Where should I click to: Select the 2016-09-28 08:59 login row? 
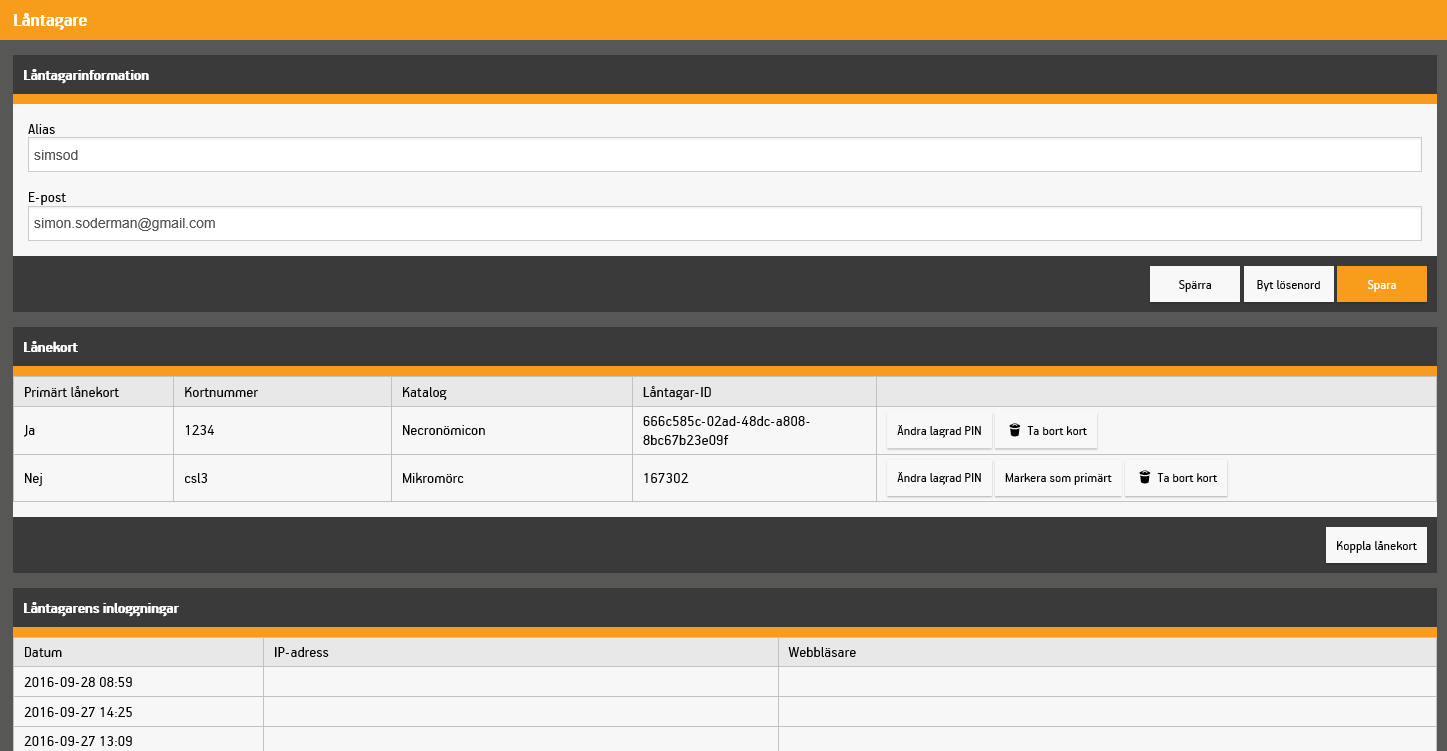tap(725, 682)
